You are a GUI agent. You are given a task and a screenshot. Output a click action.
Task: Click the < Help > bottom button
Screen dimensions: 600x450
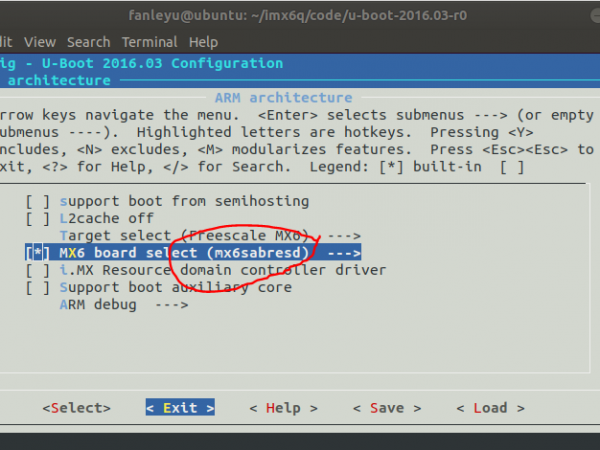(x=283, y=408)
